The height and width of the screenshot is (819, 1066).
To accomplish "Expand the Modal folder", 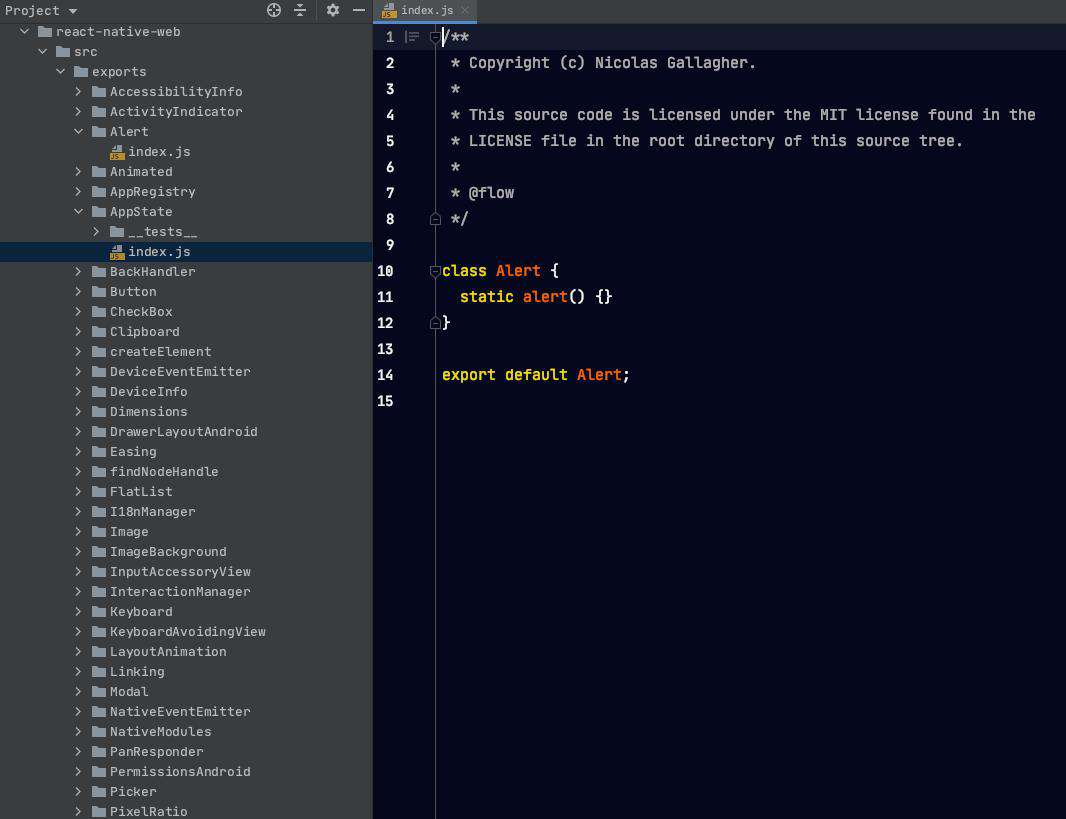I will point(78,691).
